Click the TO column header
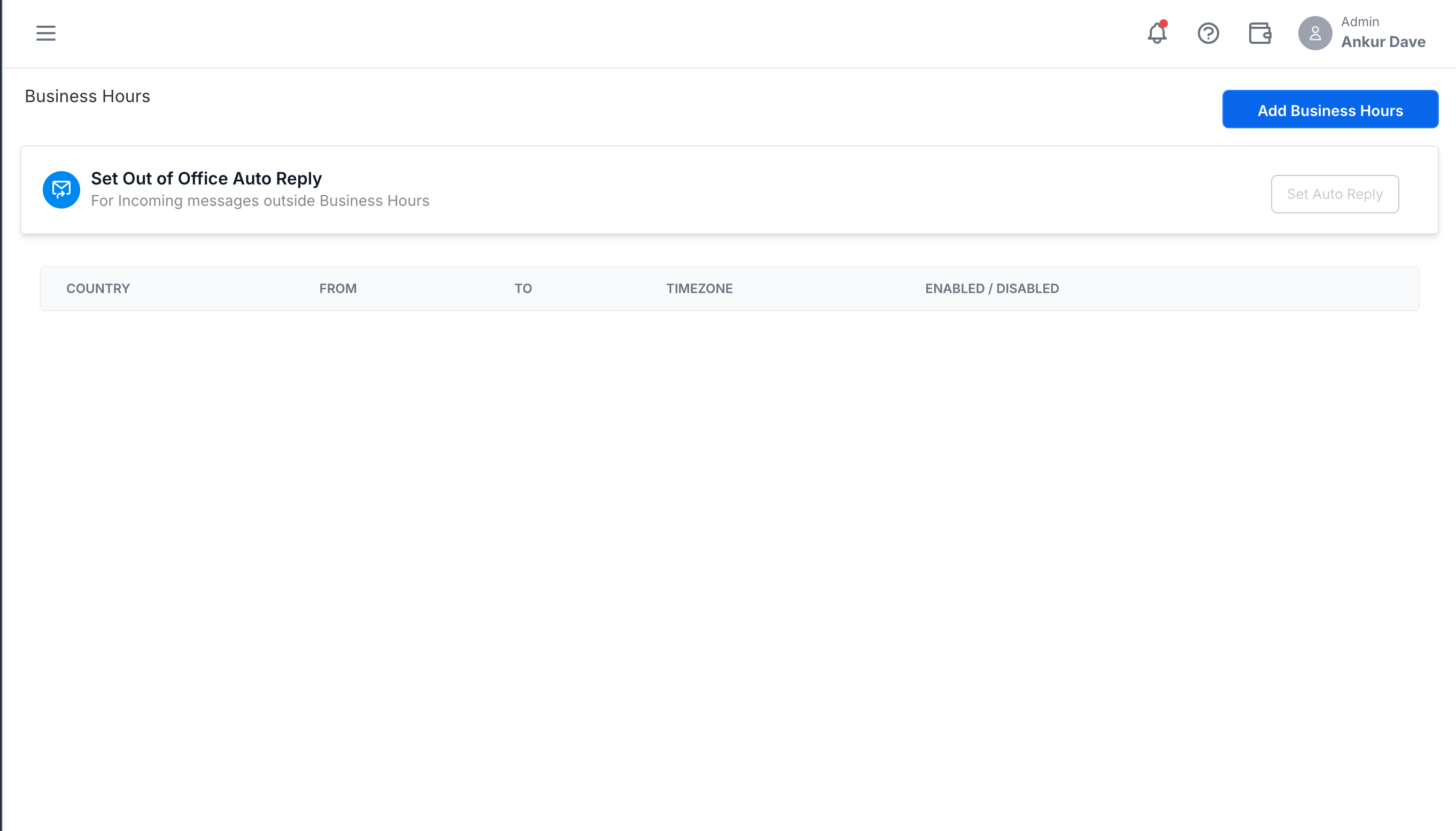Screen dimensions: 1456x831 [523, 289]
